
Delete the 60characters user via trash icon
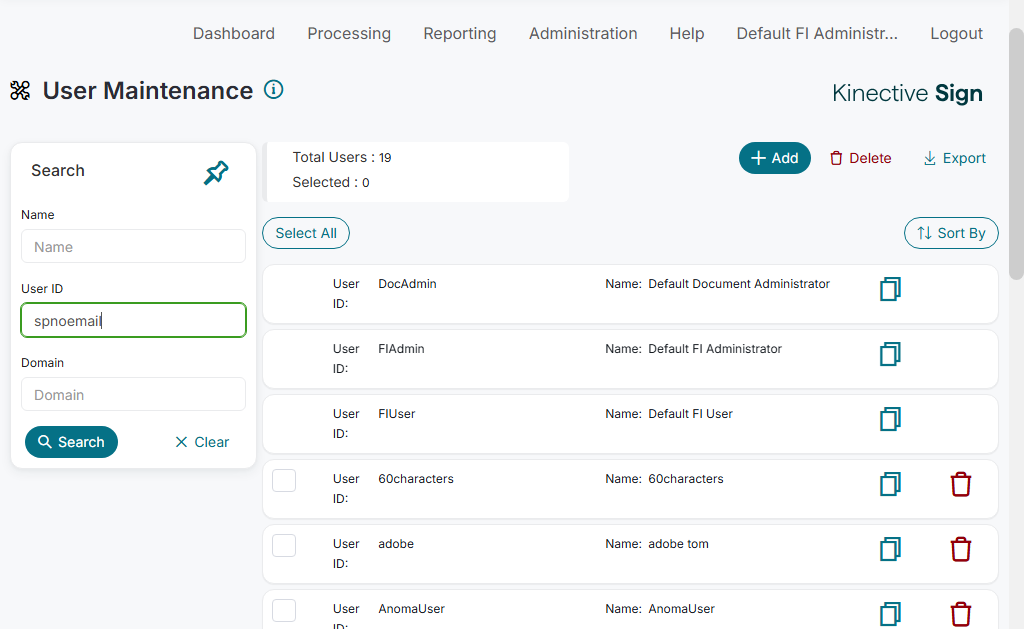click(960, 484)
